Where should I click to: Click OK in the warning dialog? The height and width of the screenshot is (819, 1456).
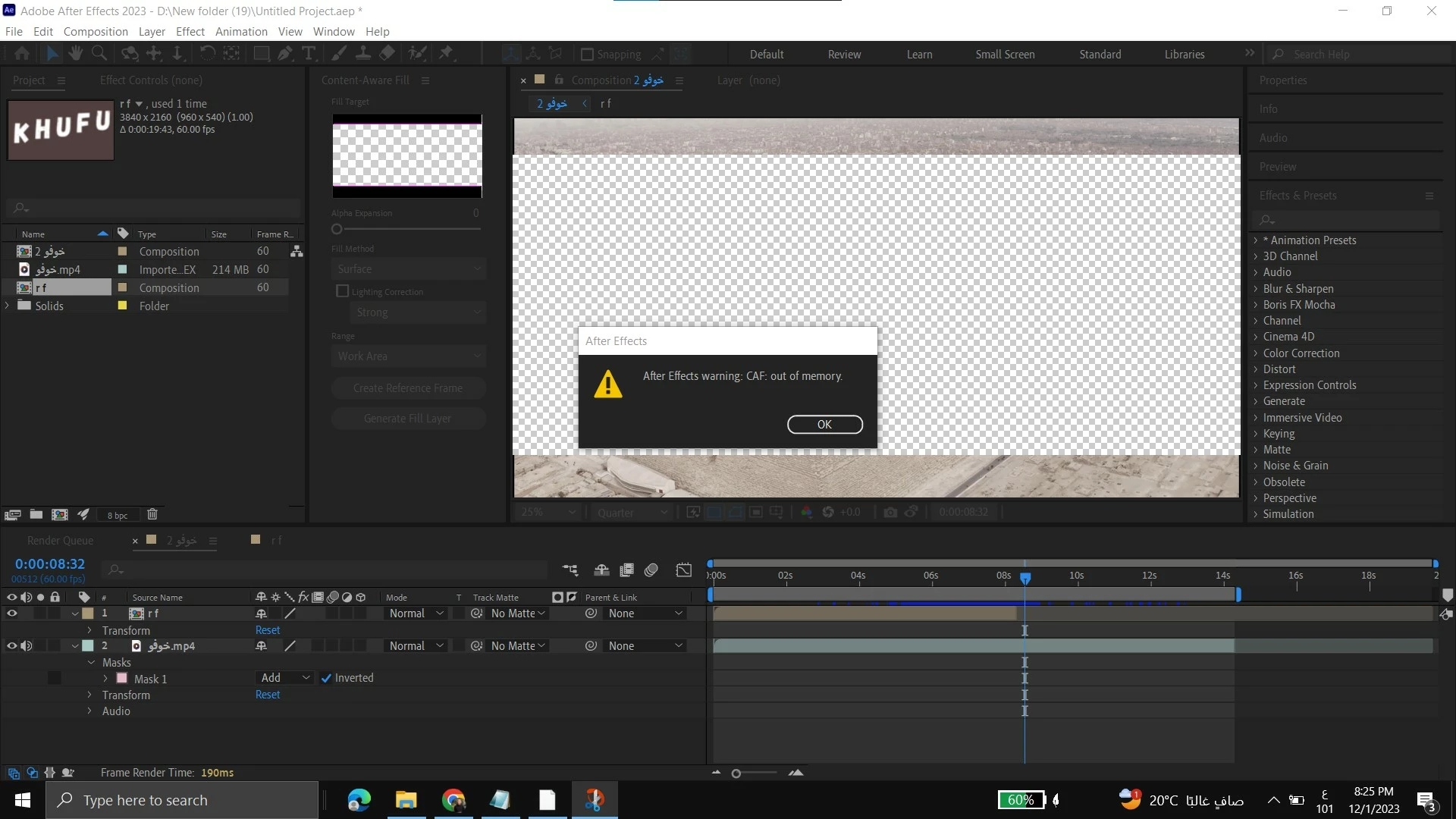tap(824, 425)
